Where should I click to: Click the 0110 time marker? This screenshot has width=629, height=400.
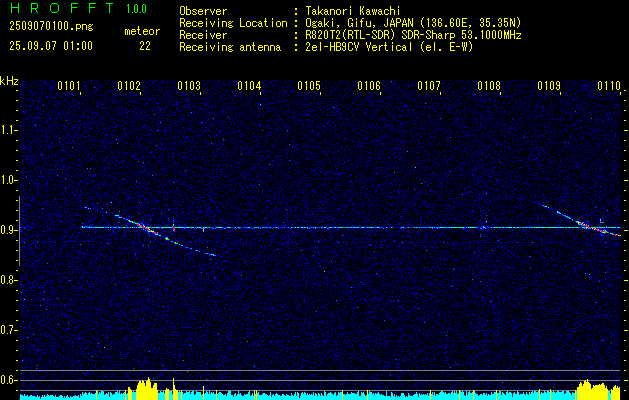tap(609, 85)
